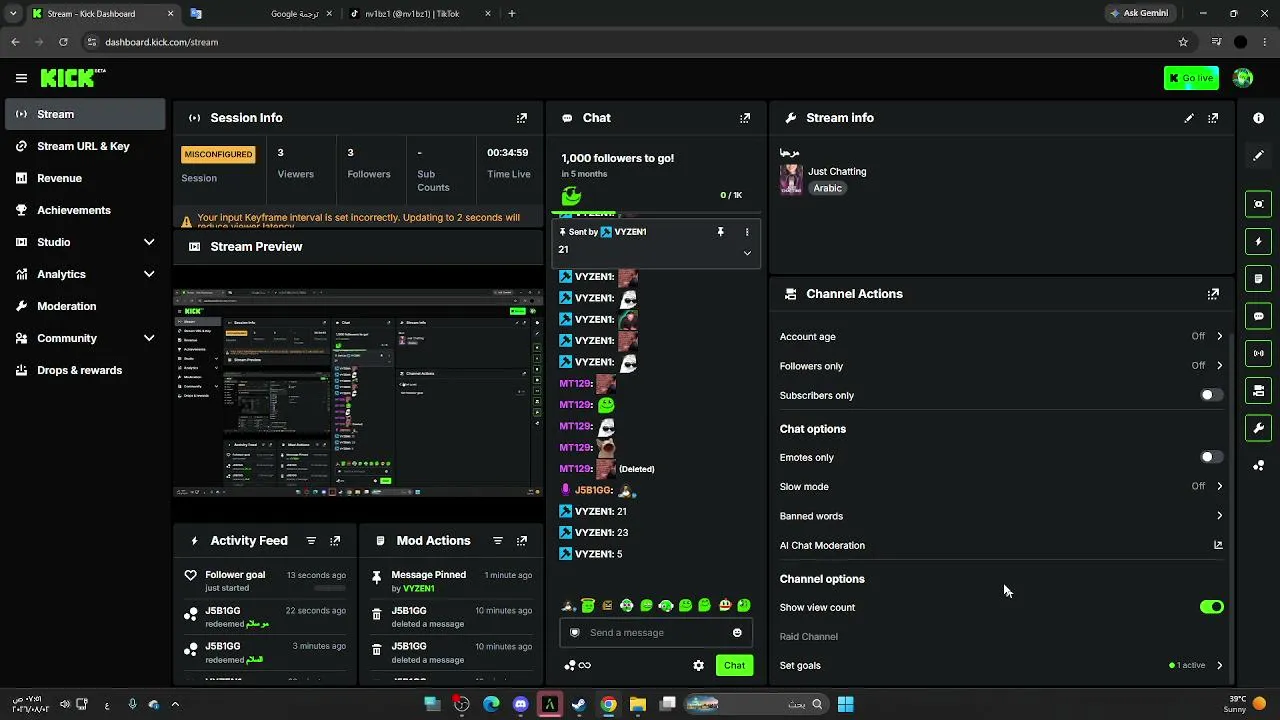Image resolution: width=1280 pixels, height=720 pixels.
Task: Send message with Chat button
Action: [734, 665]
